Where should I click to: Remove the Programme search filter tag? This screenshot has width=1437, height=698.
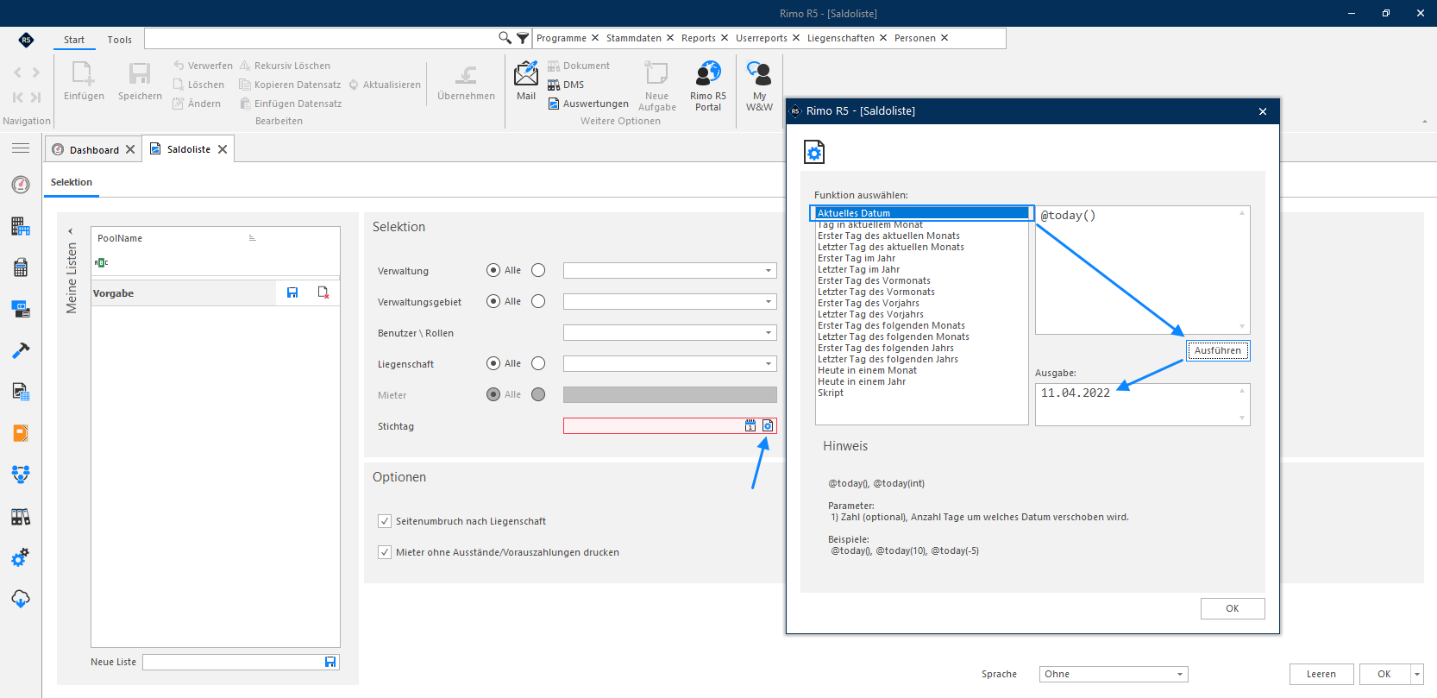595,38
